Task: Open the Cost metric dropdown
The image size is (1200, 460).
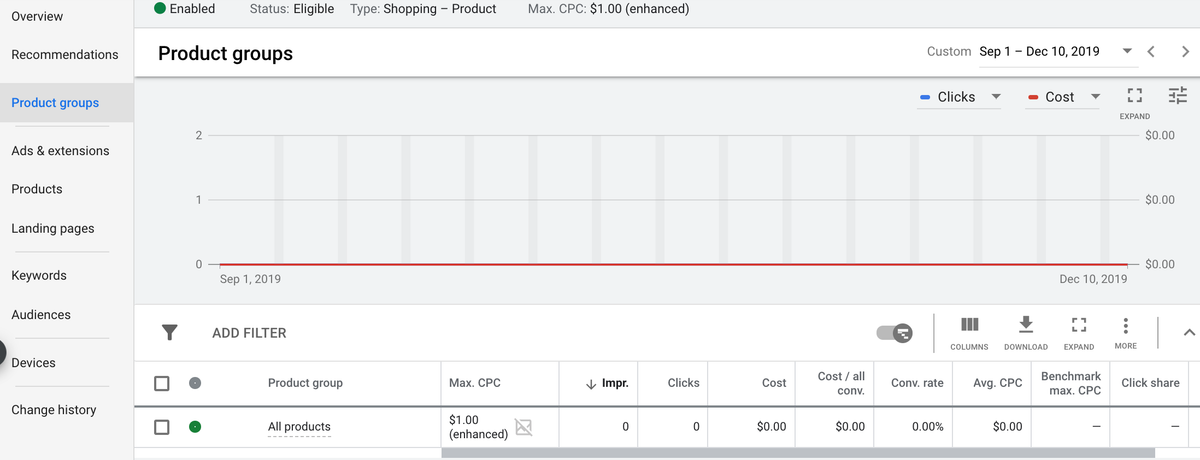Action: coord(1064,97)
